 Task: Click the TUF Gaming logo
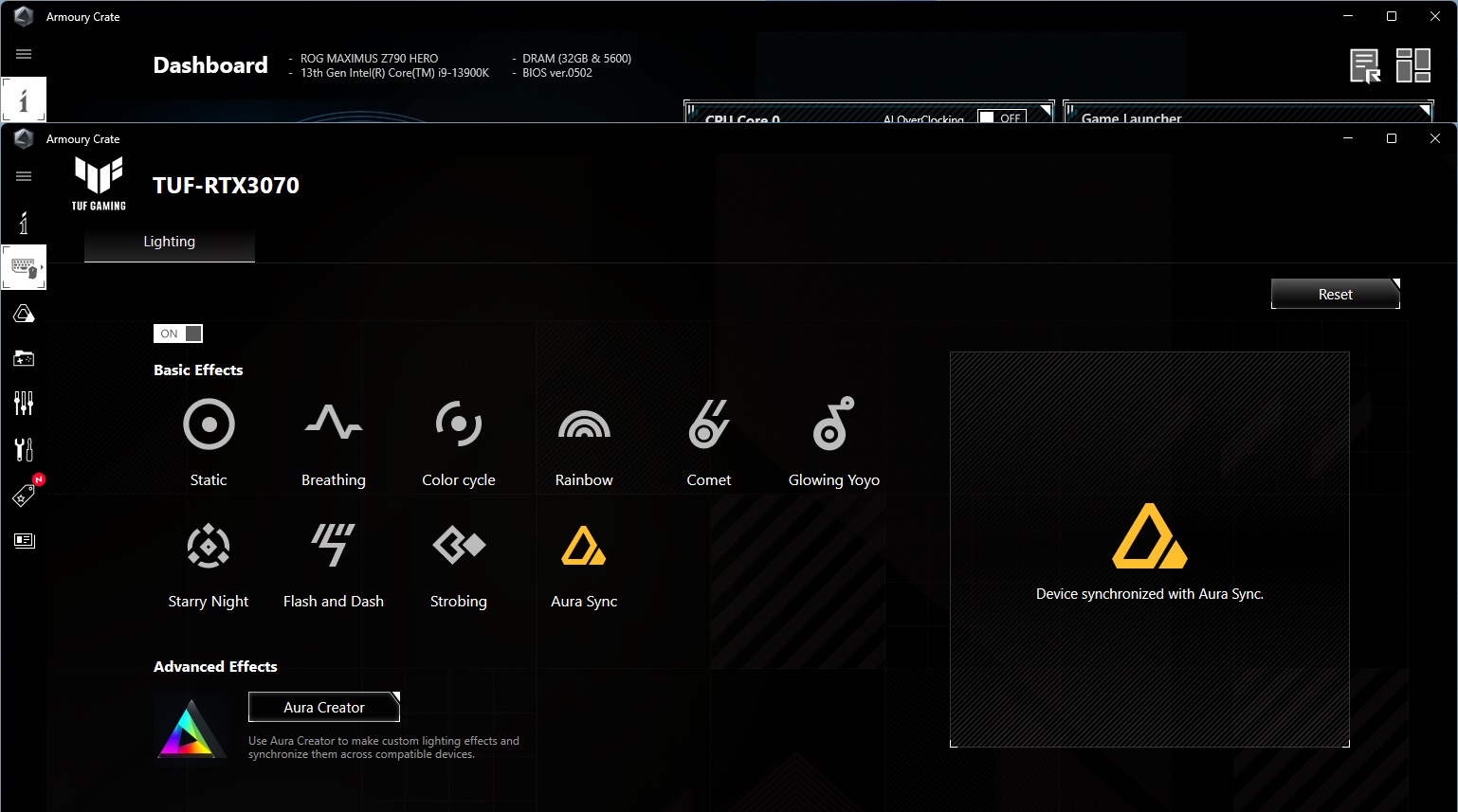coord(99,184)
